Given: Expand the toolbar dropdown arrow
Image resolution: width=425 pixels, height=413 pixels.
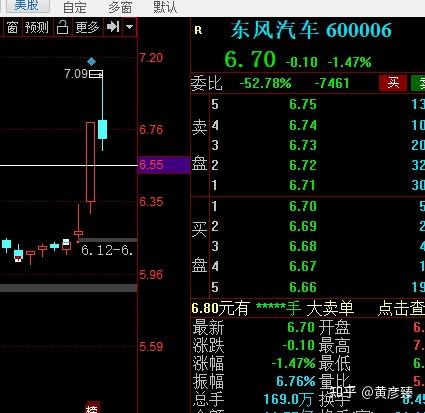Looking at the screenshot, I should pos(130,27).
